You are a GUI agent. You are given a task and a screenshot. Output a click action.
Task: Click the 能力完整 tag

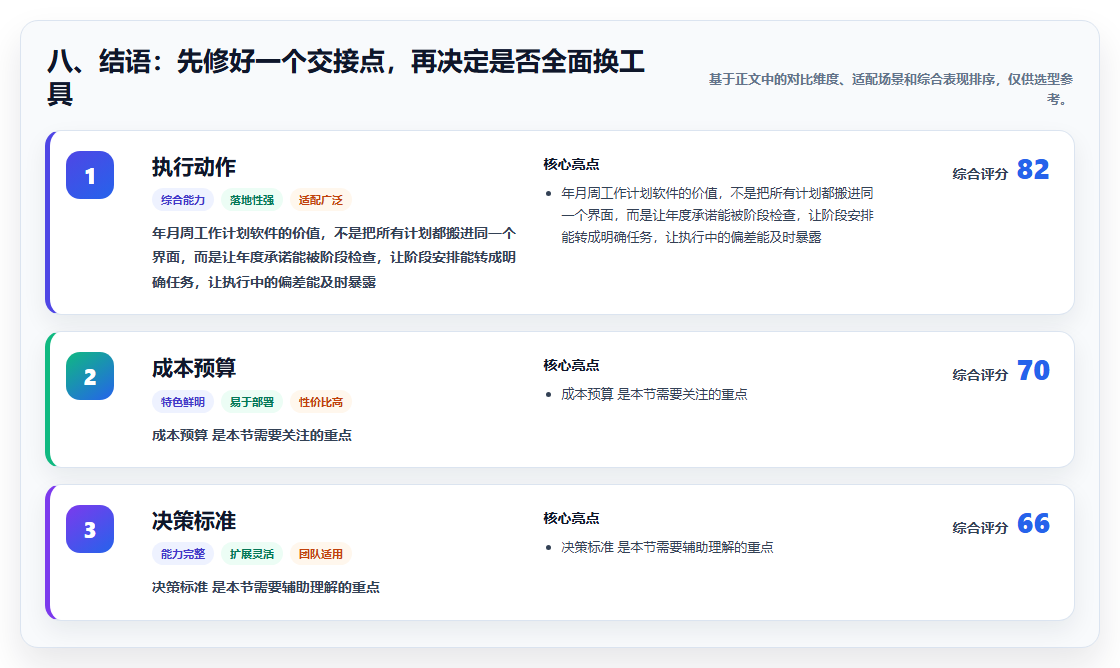183,554
